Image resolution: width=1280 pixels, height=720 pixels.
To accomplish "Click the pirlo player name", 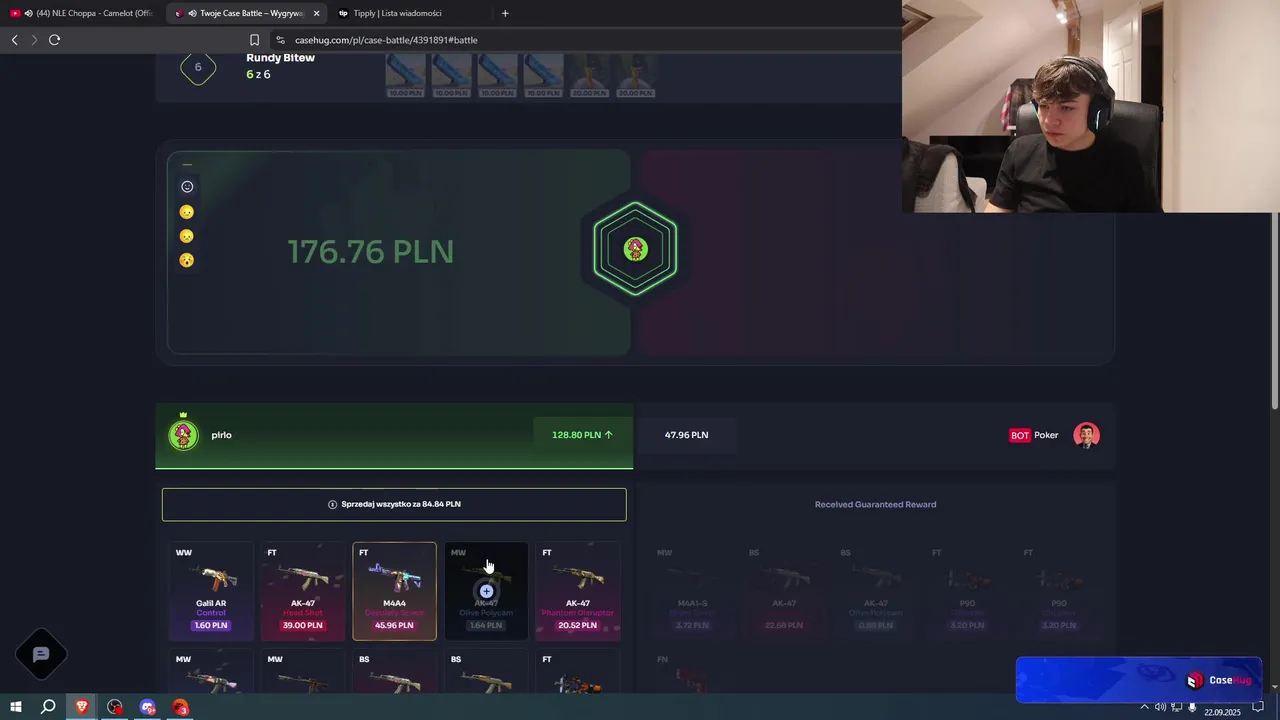I will pyautogui.click(x=222, y=435).
